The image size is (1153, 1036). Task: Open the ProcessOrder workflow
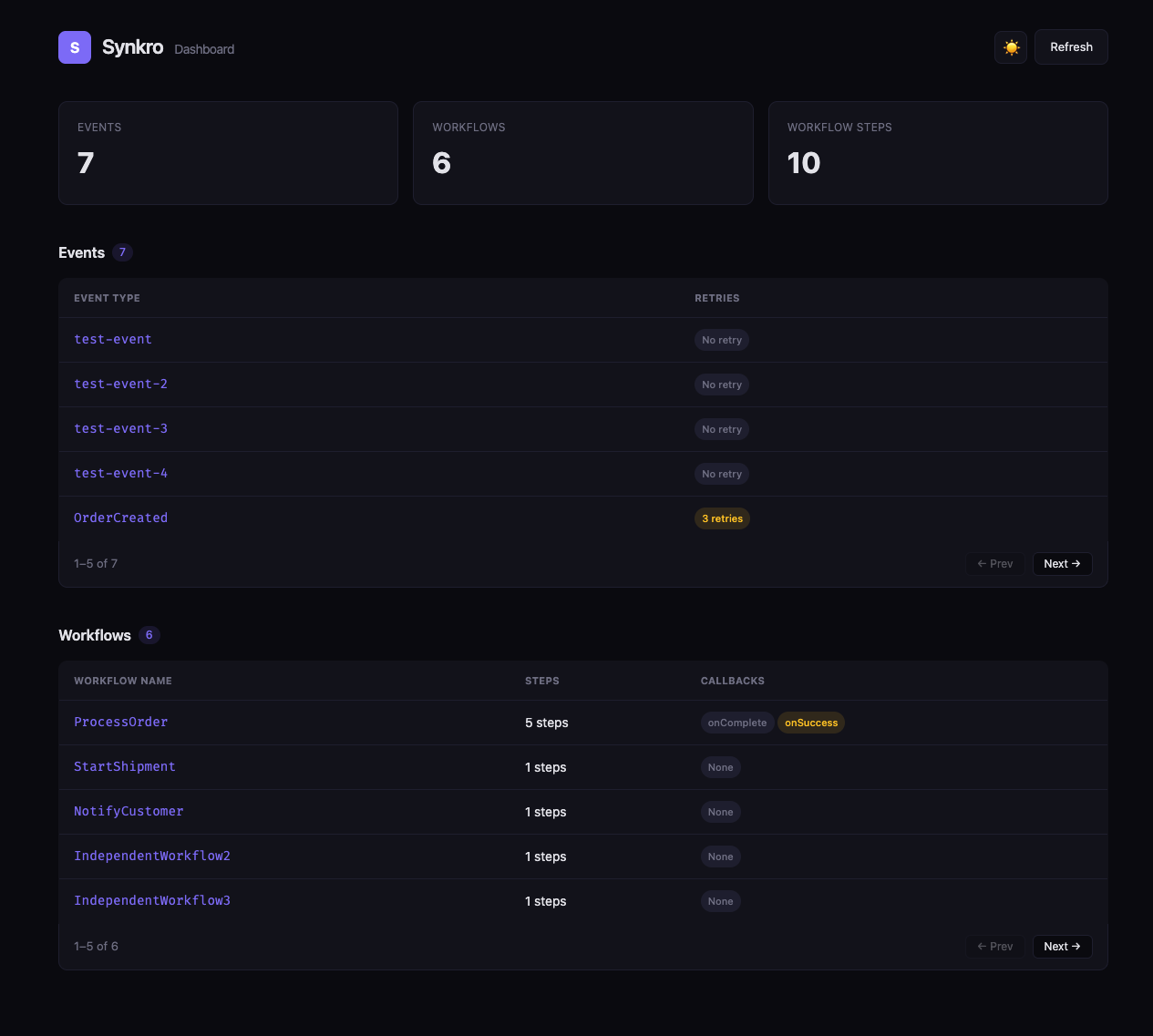tap(120, 723)
